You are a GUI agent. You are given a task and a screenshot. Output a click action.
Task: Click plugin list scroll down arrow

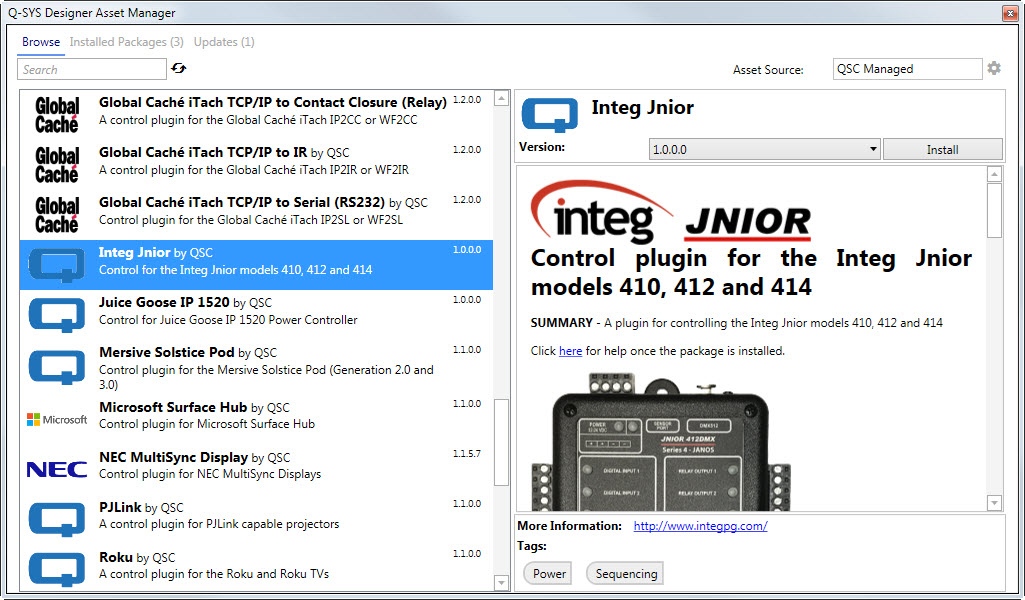coord(501,582)
